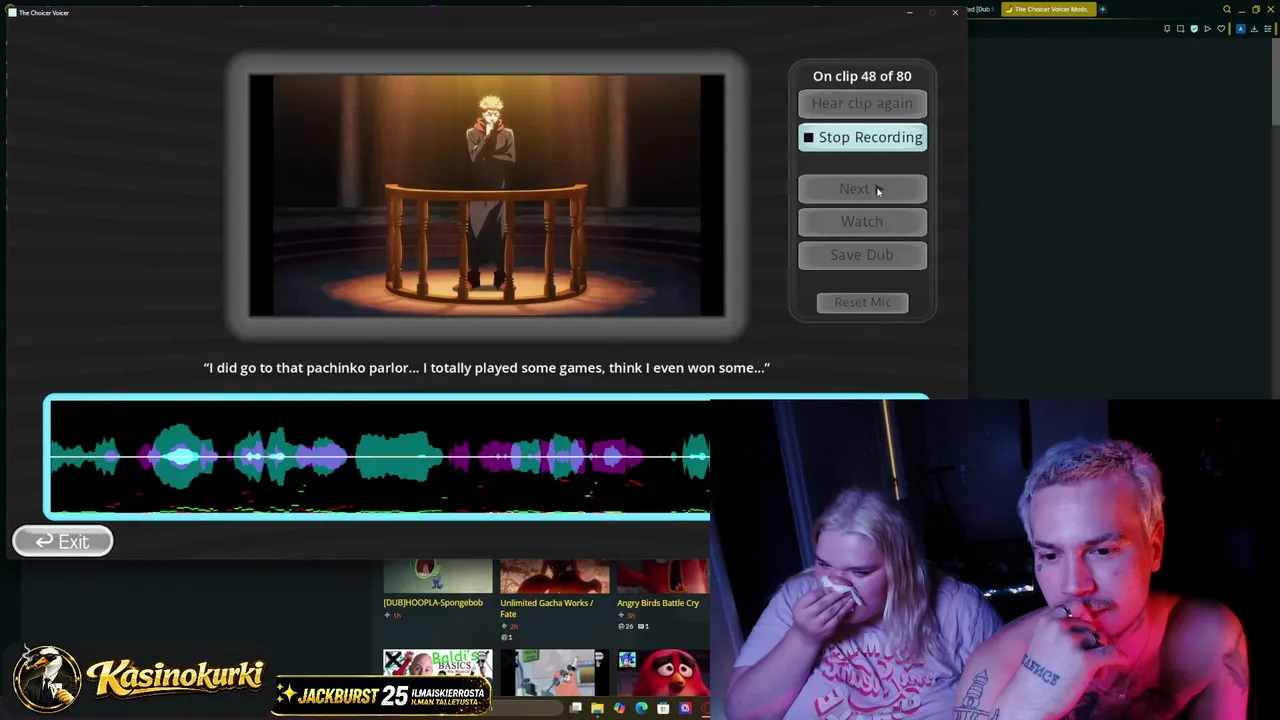This screenshot has height=720, width=1280.
Task: Click the recording waveform display
Action: 380,457
